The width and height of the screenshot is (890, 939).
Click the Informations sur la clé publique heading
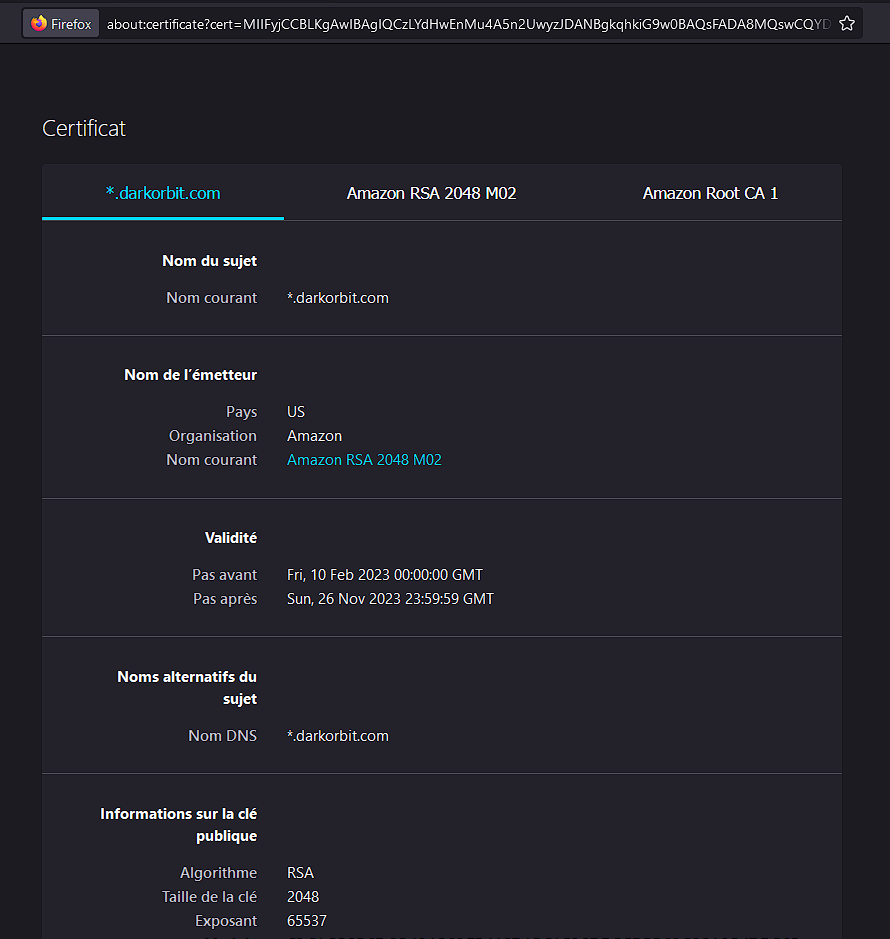pos(178,825)
